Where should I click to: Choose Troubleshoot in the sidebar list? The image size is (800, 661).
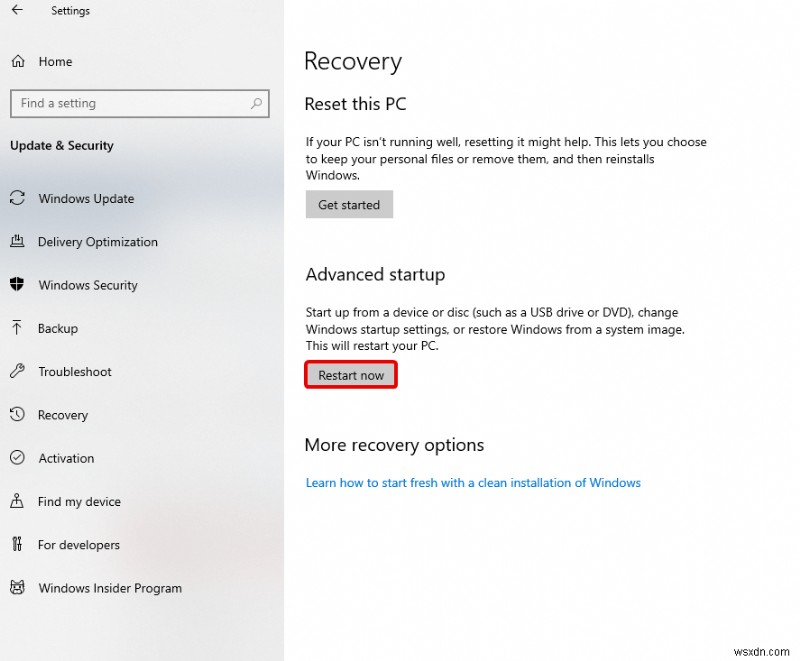coord(73,371)
